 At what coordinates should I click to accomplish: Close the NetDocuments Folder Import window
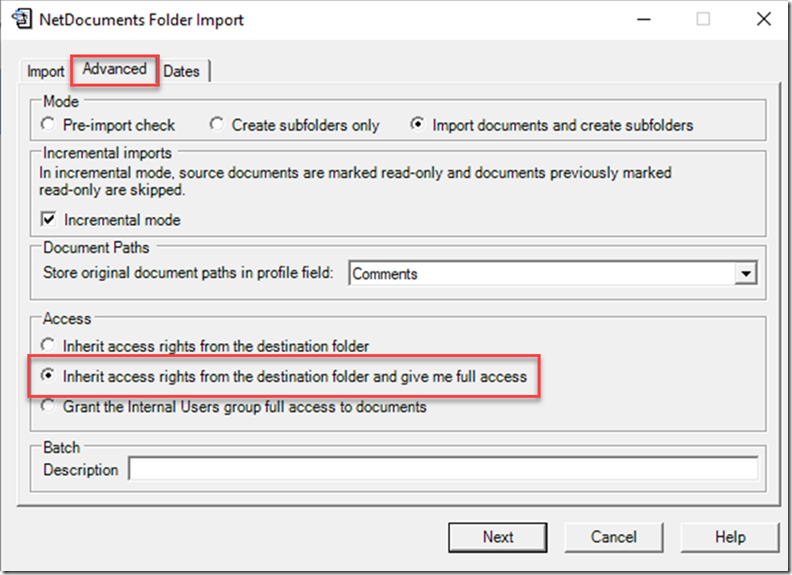[763, 20]
